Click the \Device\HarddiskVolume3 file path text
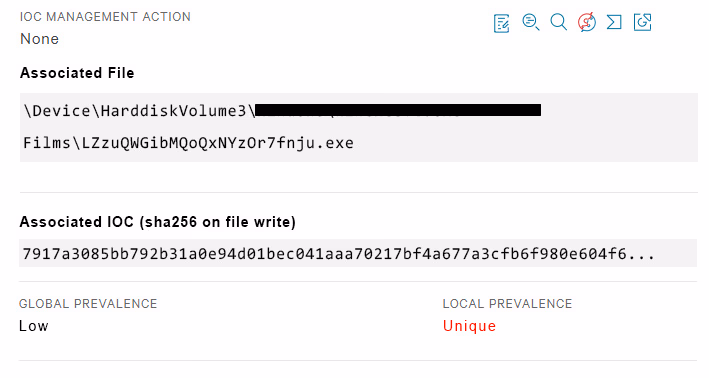This screenshot has height=378, width=709. coord(140,111)
